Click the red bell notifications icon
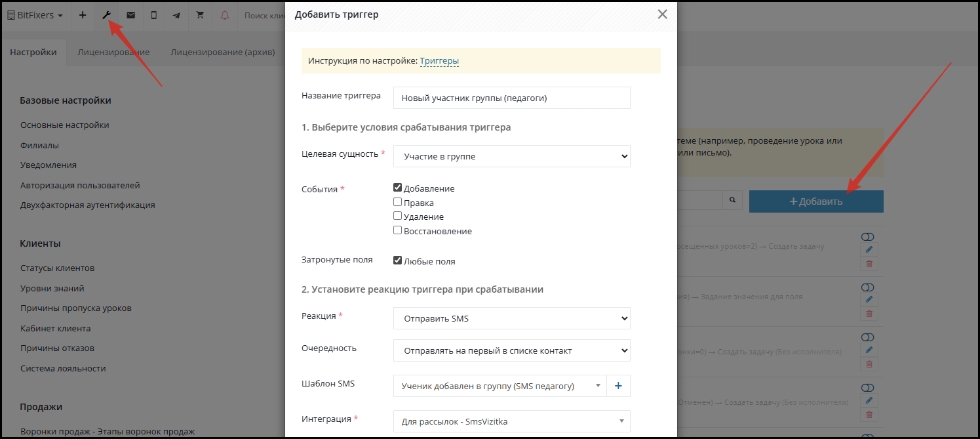Screen dimensions: 980x439 pos(225,15)
